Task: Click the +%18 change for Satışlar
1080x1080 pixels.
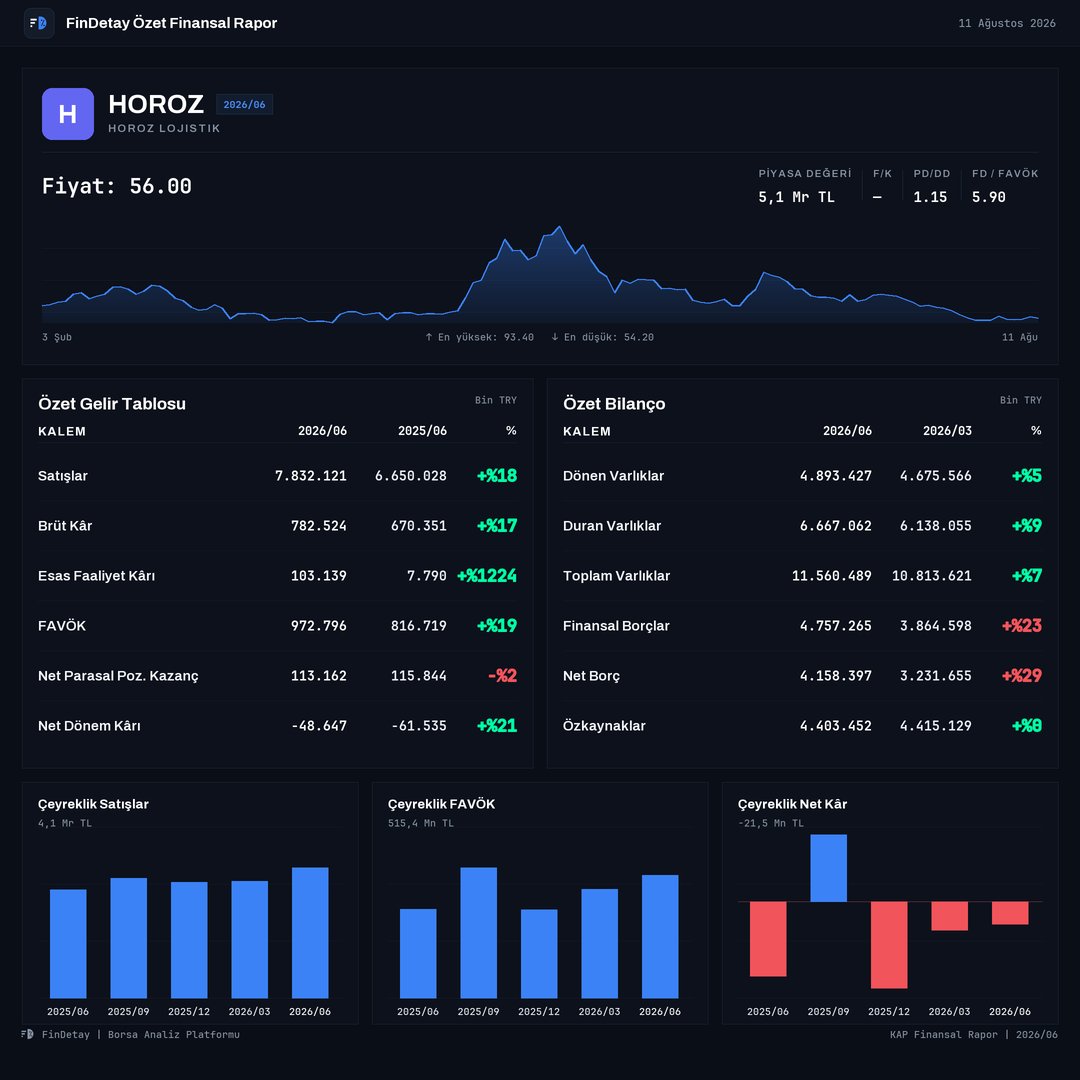Action: tap(497, 475)
